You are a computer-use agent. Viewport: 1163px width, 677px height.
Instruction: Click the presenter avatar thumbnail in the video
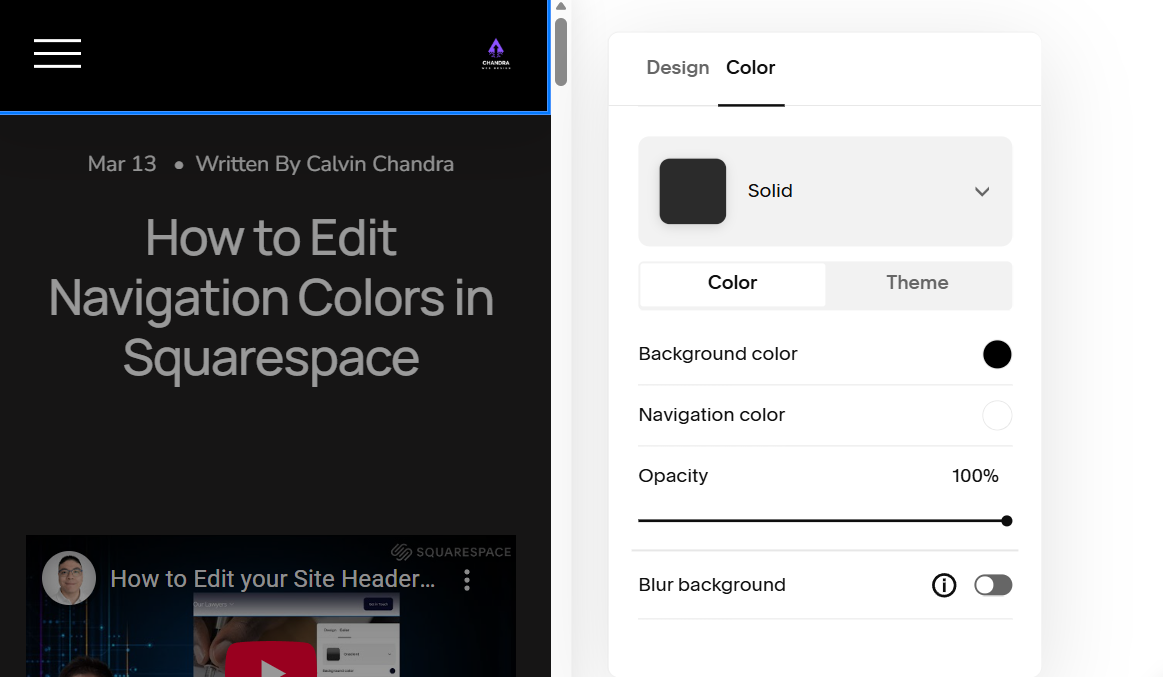[68, 577]
